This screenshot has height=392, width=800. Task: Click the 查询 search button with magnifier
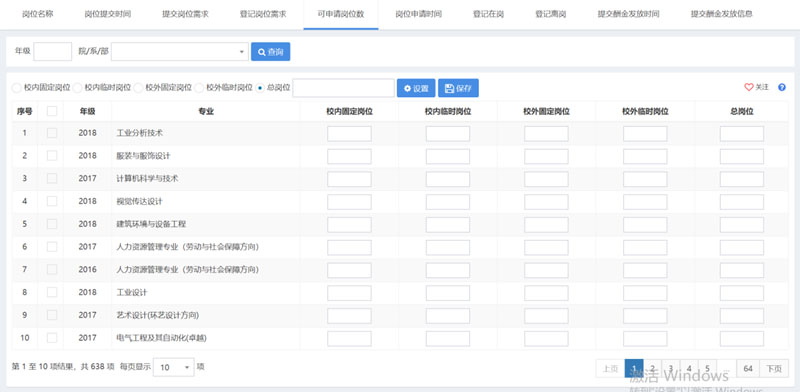(x=270, y=52)
